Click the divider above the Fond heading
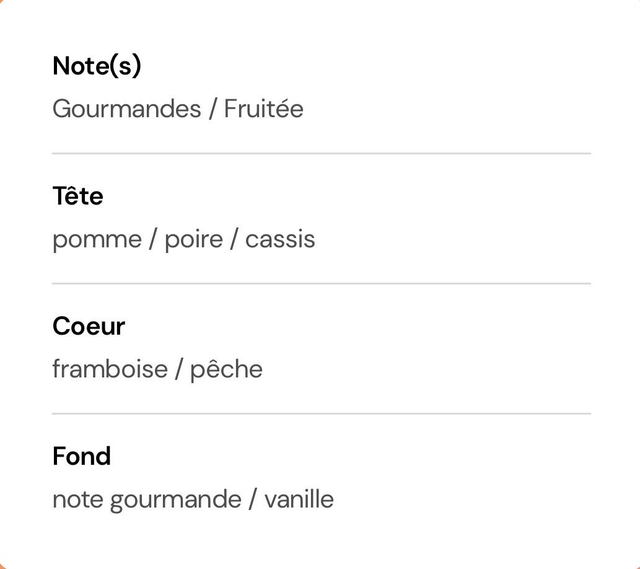 321,413
